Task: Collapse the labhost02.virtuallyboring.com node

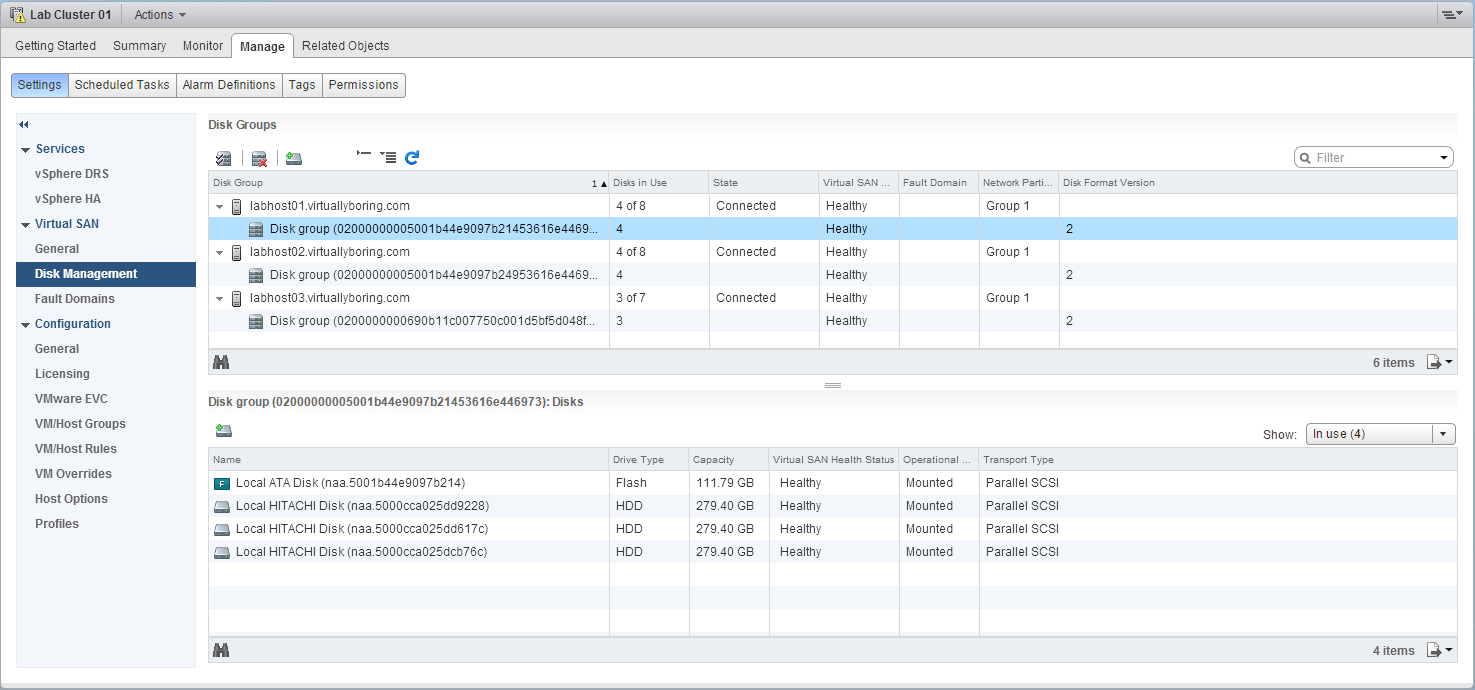Action: pos(219,253)
